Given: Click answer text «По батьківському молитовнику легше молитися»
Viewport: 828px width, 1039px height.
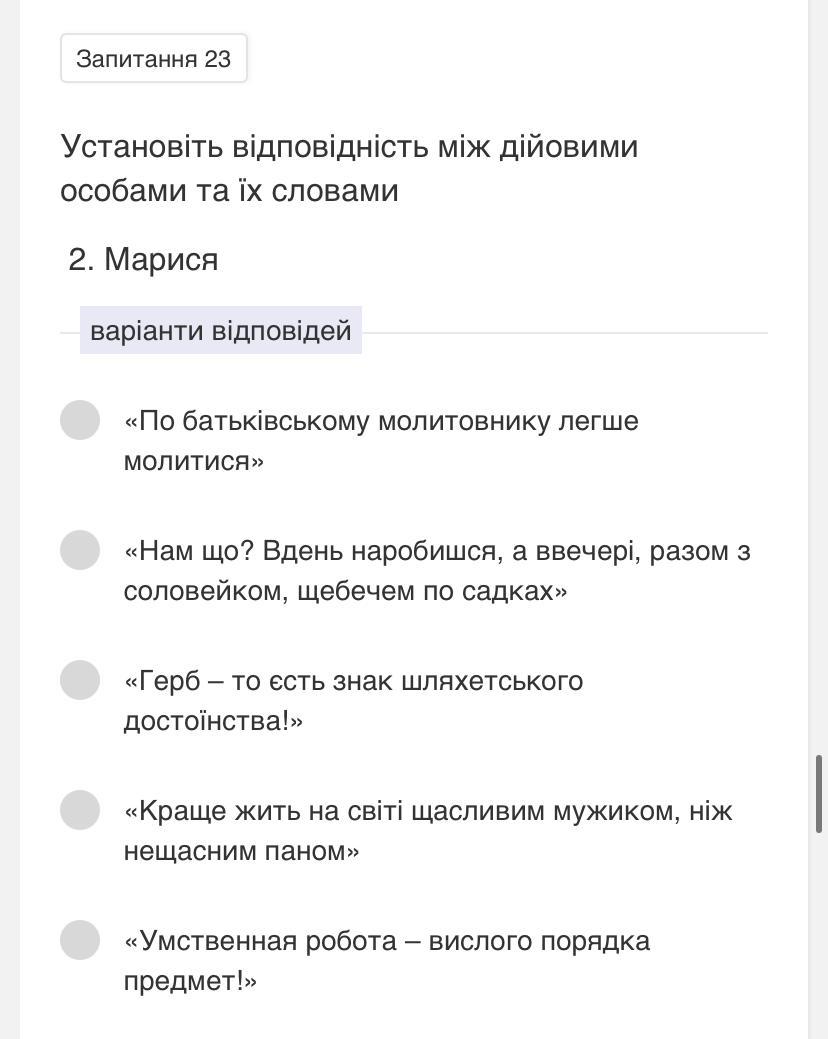Looking at the screenshot, I should click(x=380, y=440).
